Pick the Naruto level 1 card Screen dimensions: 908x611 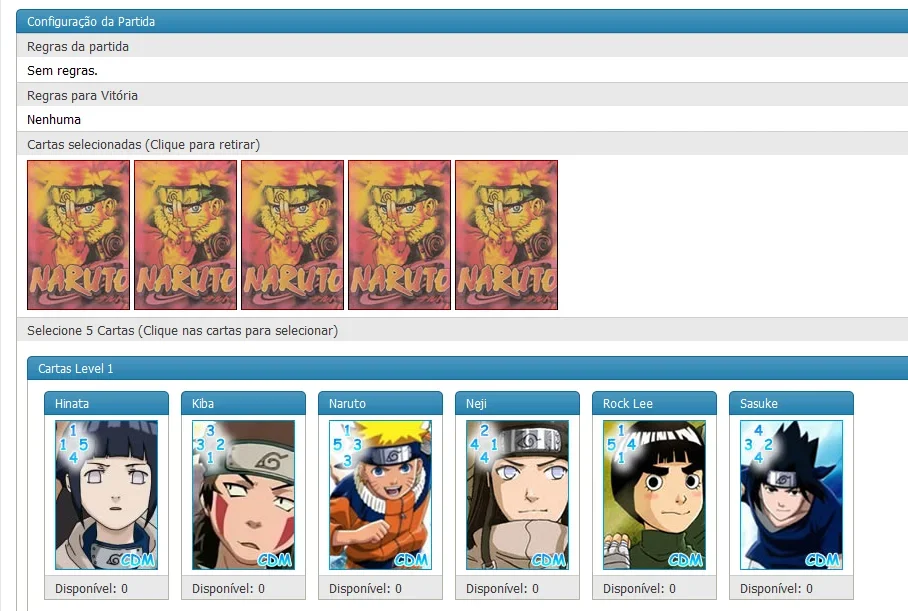380,495
